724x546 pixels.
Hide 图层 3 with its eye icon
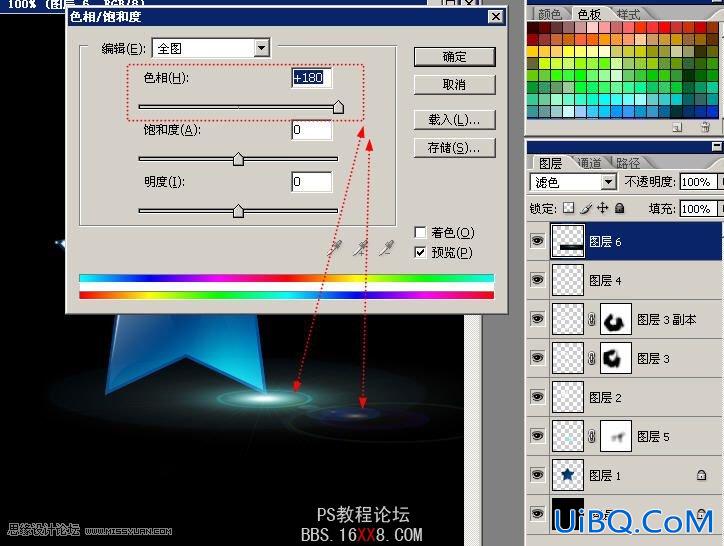coord(537,358)
